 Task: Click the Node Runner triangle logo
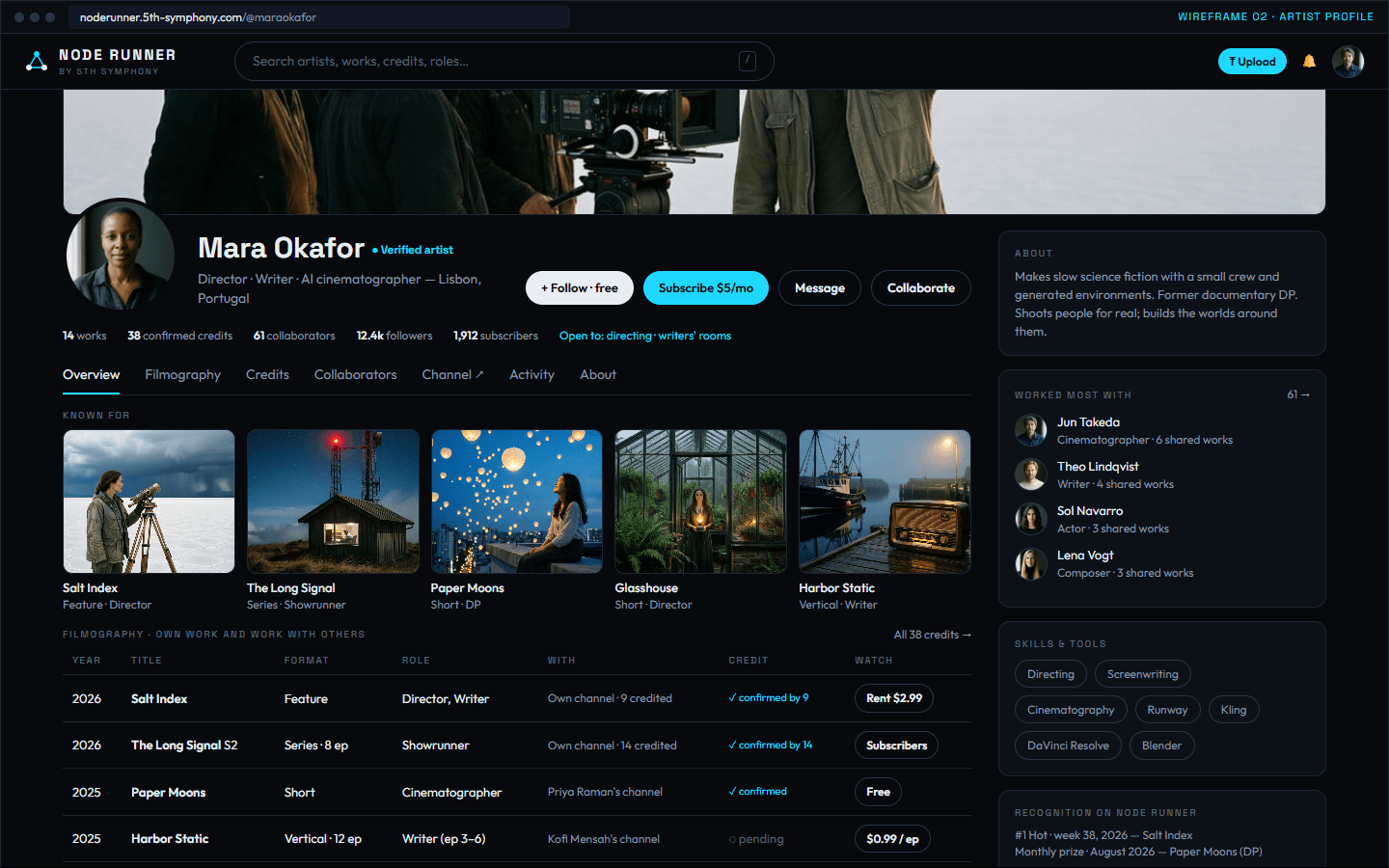pyautogui.click(x=37, y=62)
